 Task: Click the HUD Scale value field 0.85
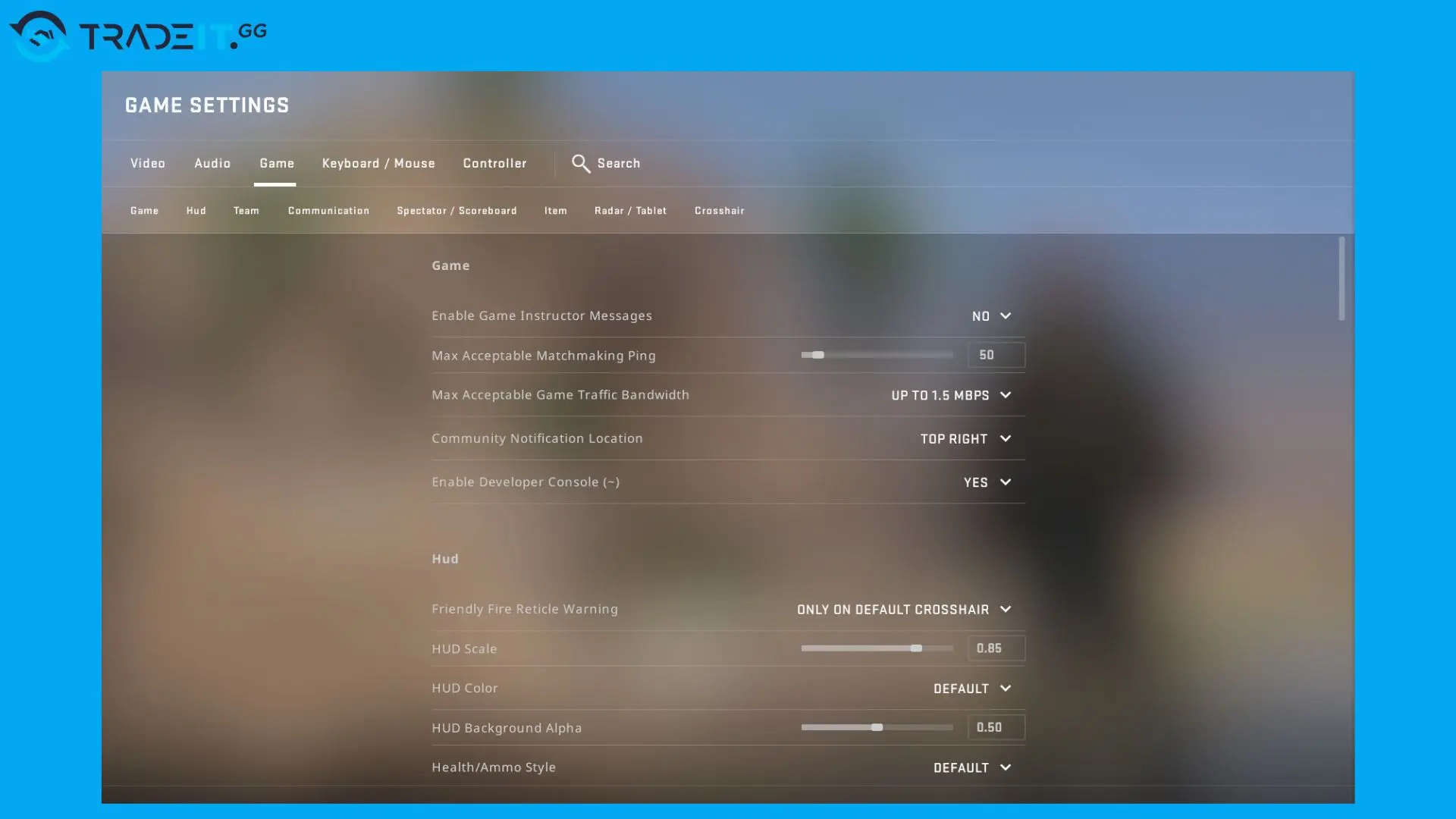click(x=996, y=648)
